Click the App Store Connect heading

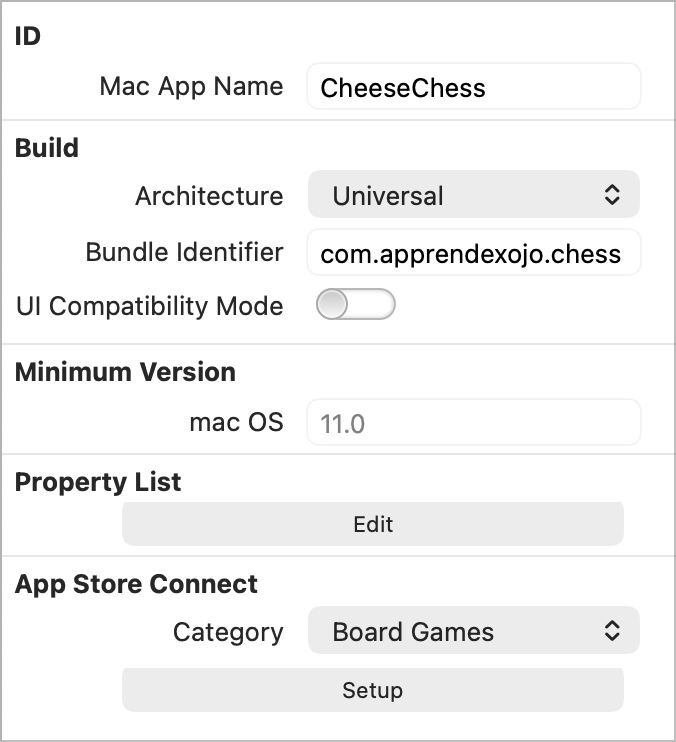point(136,584)
